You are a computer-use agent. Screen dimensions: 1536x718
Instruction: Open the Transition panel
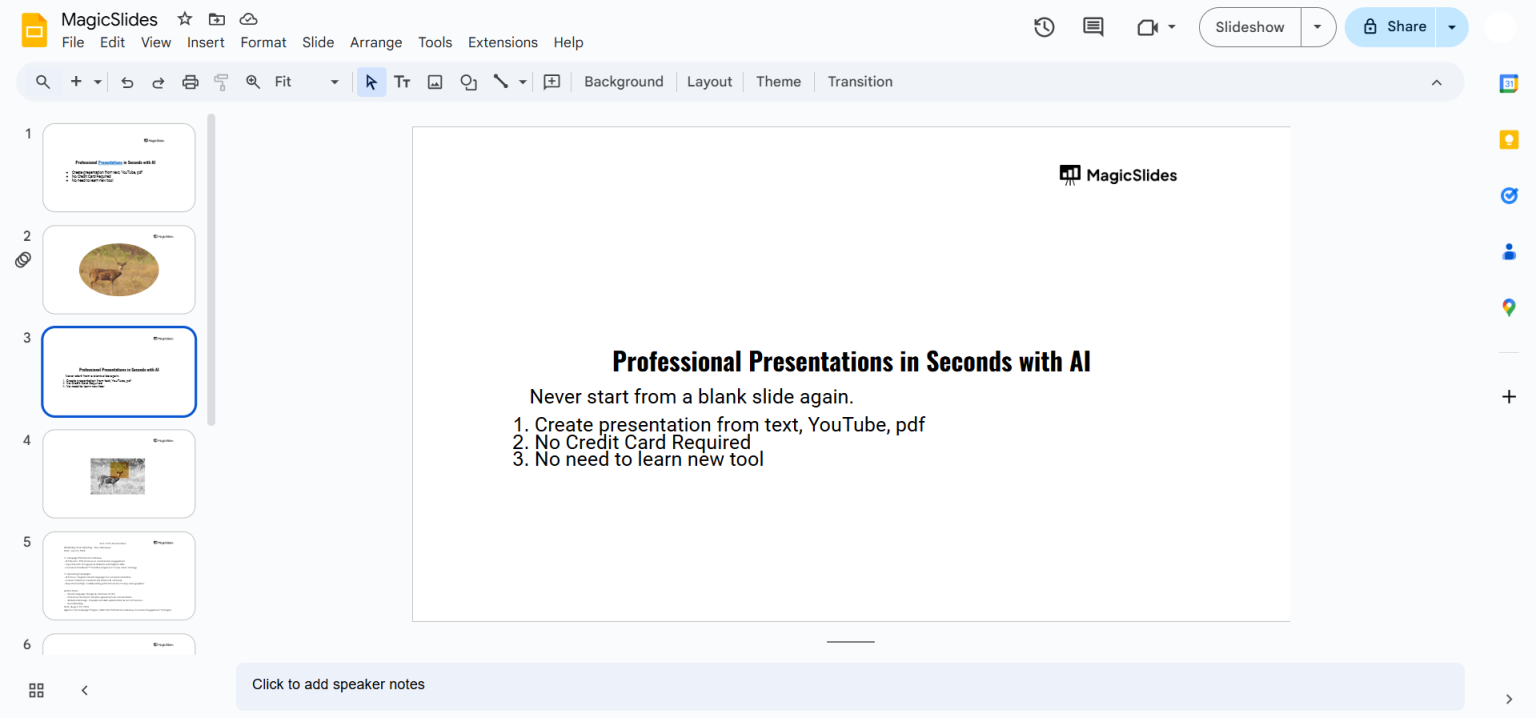(860, 82)
